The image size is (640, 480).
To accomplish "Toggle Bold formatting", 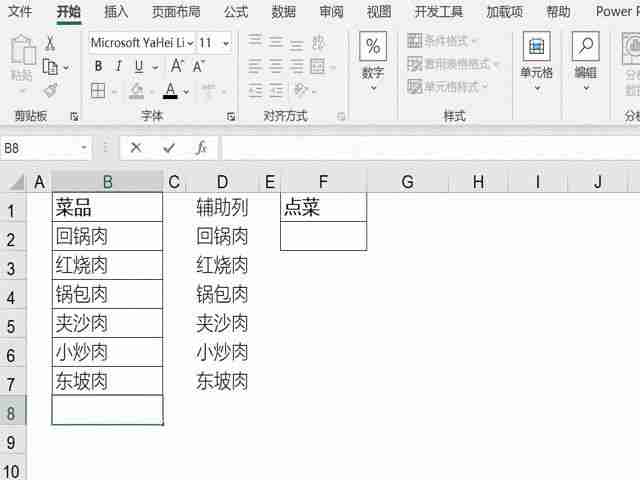I will tap(98, 66).
